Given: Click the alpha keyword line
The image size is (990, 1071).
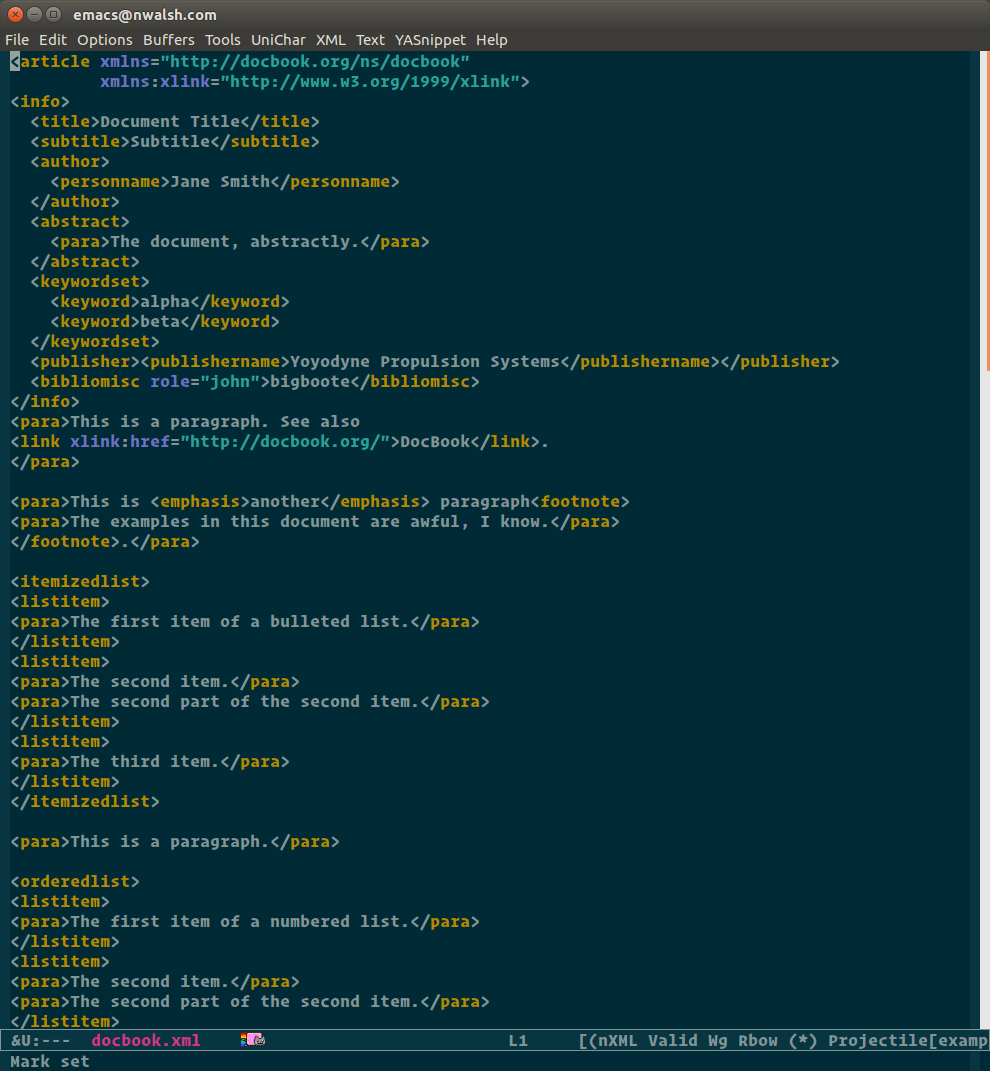Looking at the screenshot, I should [170, 301].
